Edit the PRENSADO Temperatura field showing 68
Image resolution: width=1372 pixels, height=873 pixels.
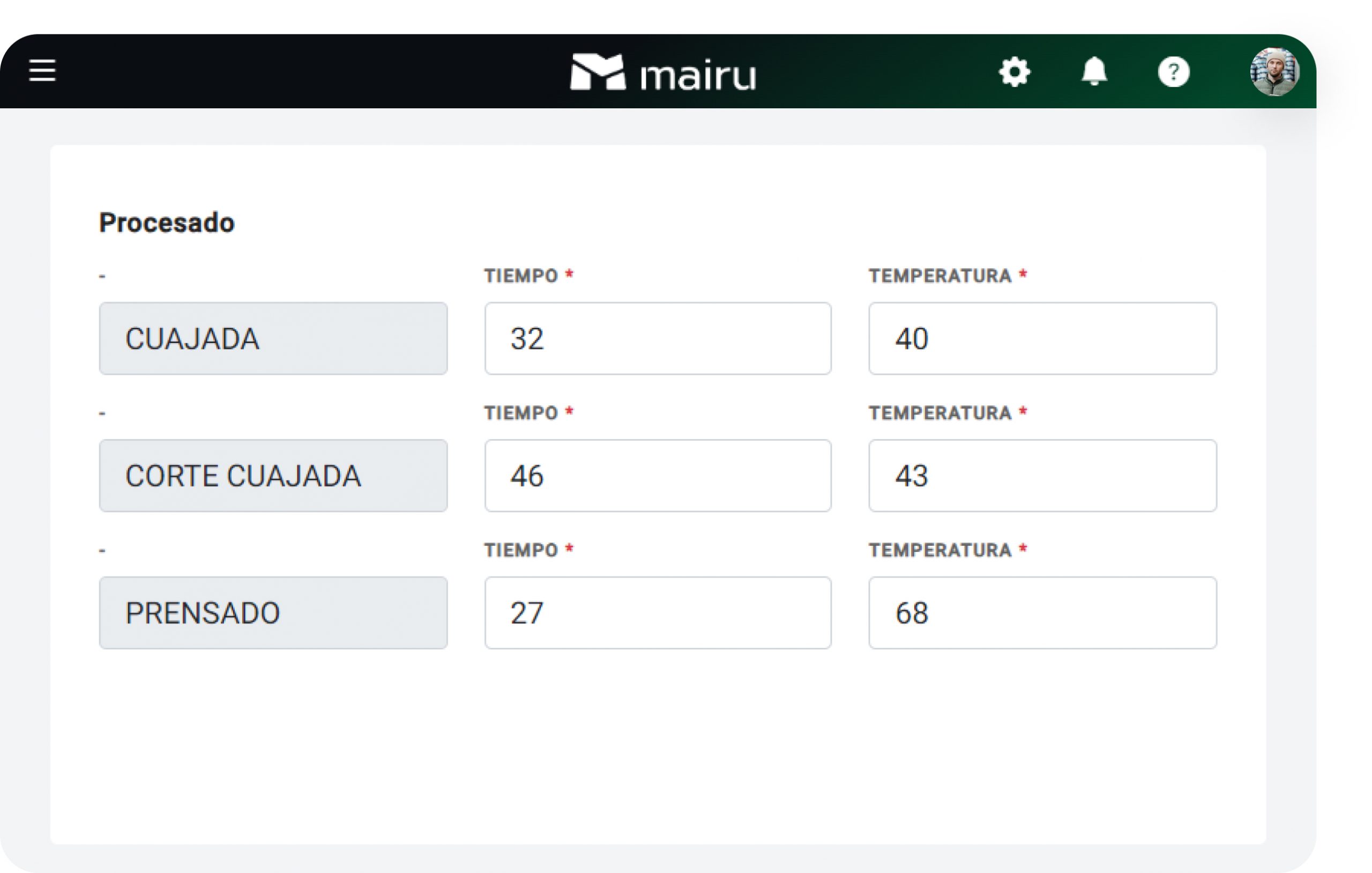pos(1042,612)
